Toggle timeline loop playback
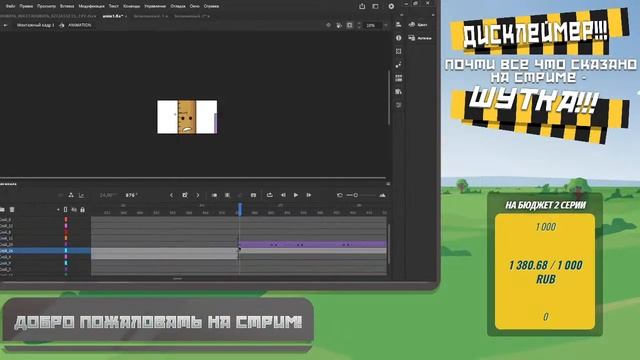 270,195
